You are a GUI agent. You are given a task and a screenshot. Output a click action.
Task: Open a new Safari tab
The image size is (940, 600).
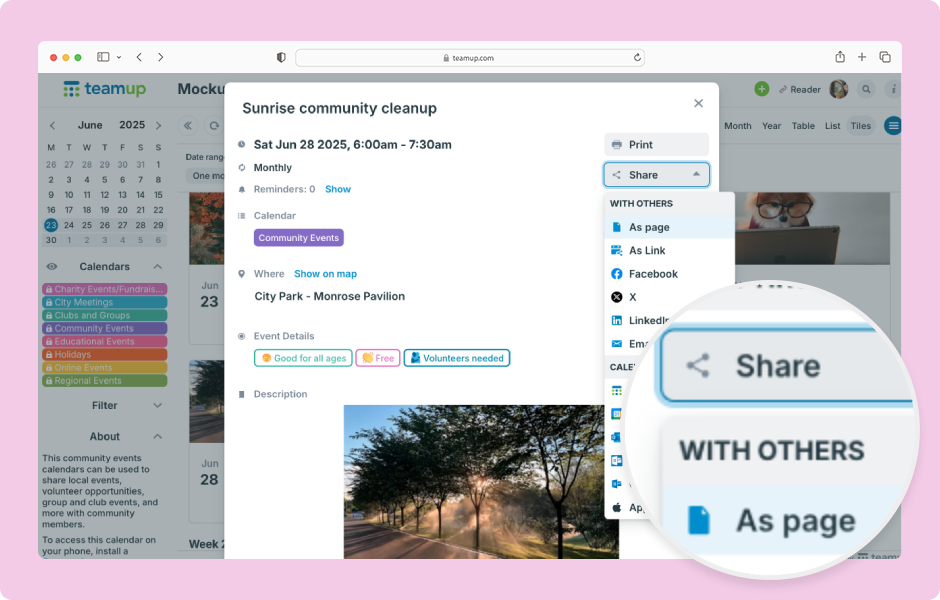pyautogui.click(x=861, y=57)
